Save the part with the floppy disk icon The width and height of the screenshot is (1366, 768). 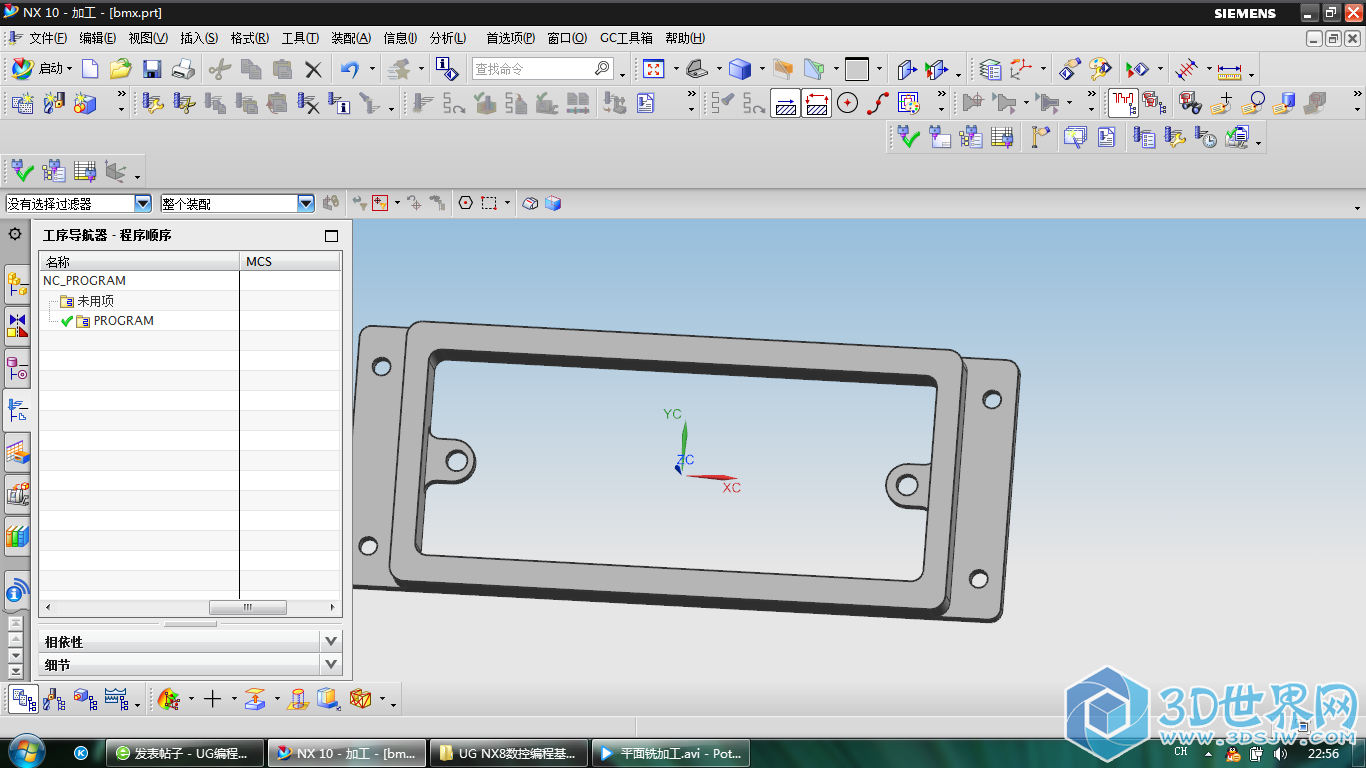tap(152, 69)
